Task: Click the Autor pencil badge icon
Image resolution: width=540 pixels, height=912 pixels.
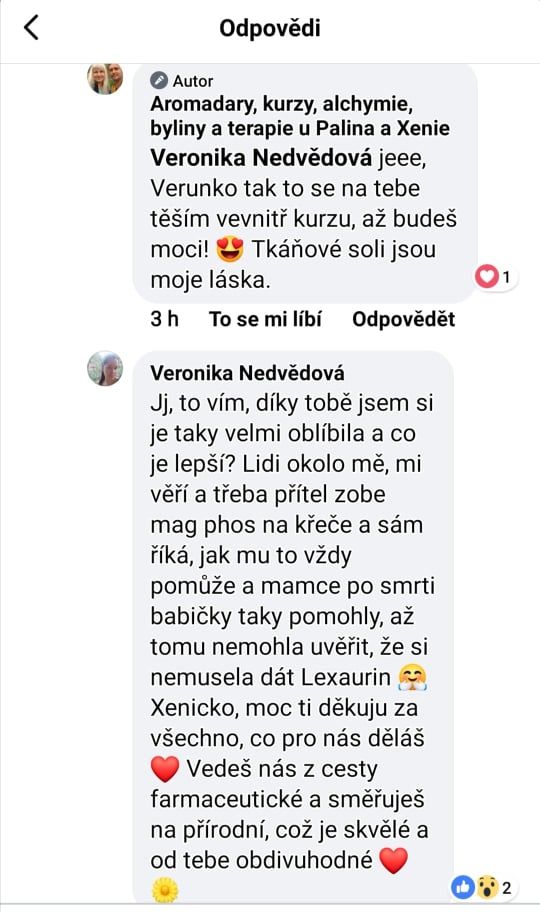Action: coord(159,80)
